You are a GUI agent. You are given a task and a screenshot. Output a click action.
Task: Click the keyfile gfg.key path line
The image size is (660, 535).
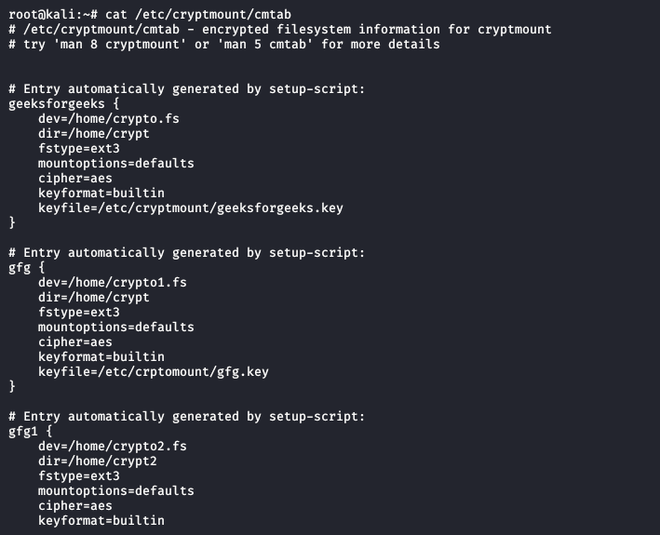tap(153, 372)
